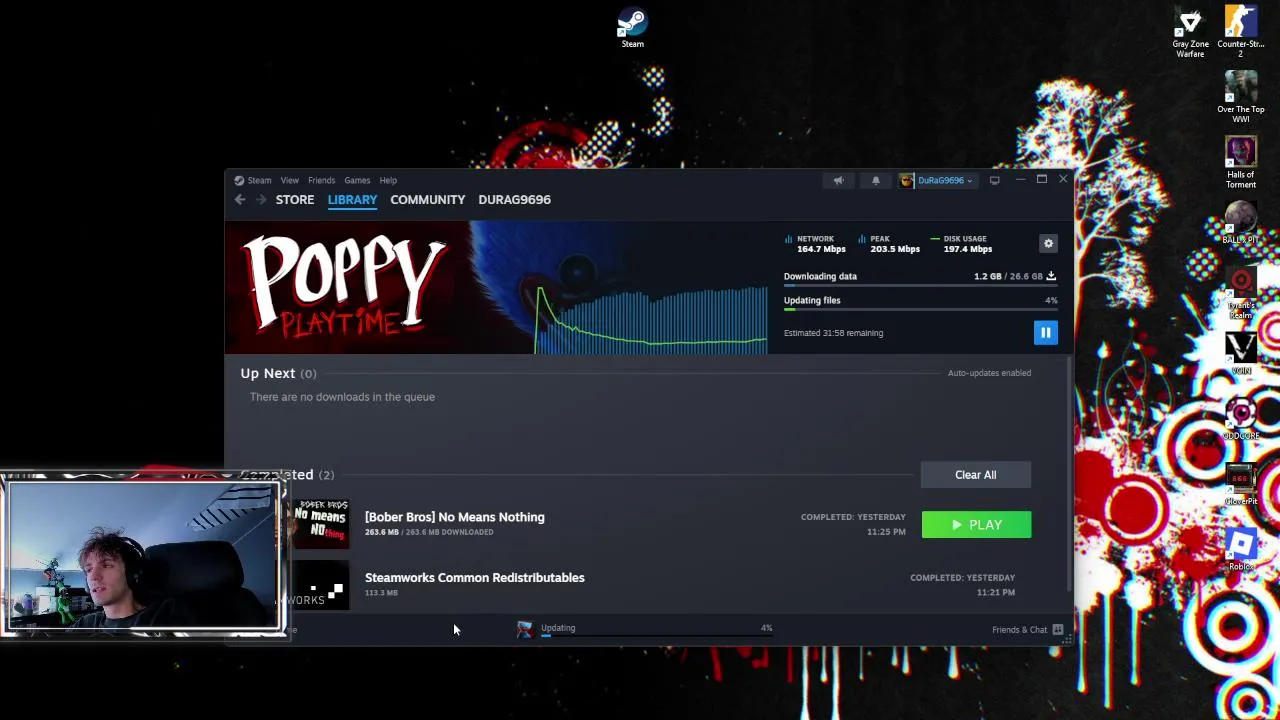Click the NETWORK 164.7 Mbps stat
Screen dimensions: 1280x720
click(815, 244)
